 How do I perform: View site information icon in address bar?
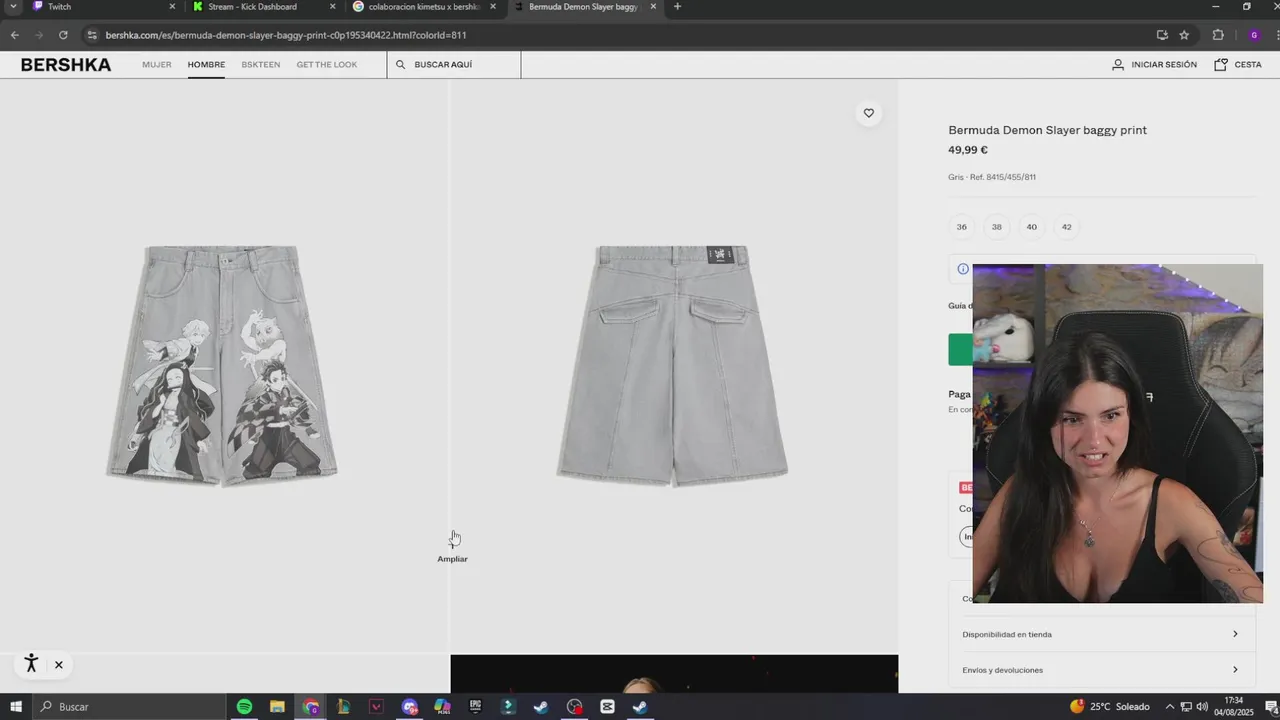(92, 35)
